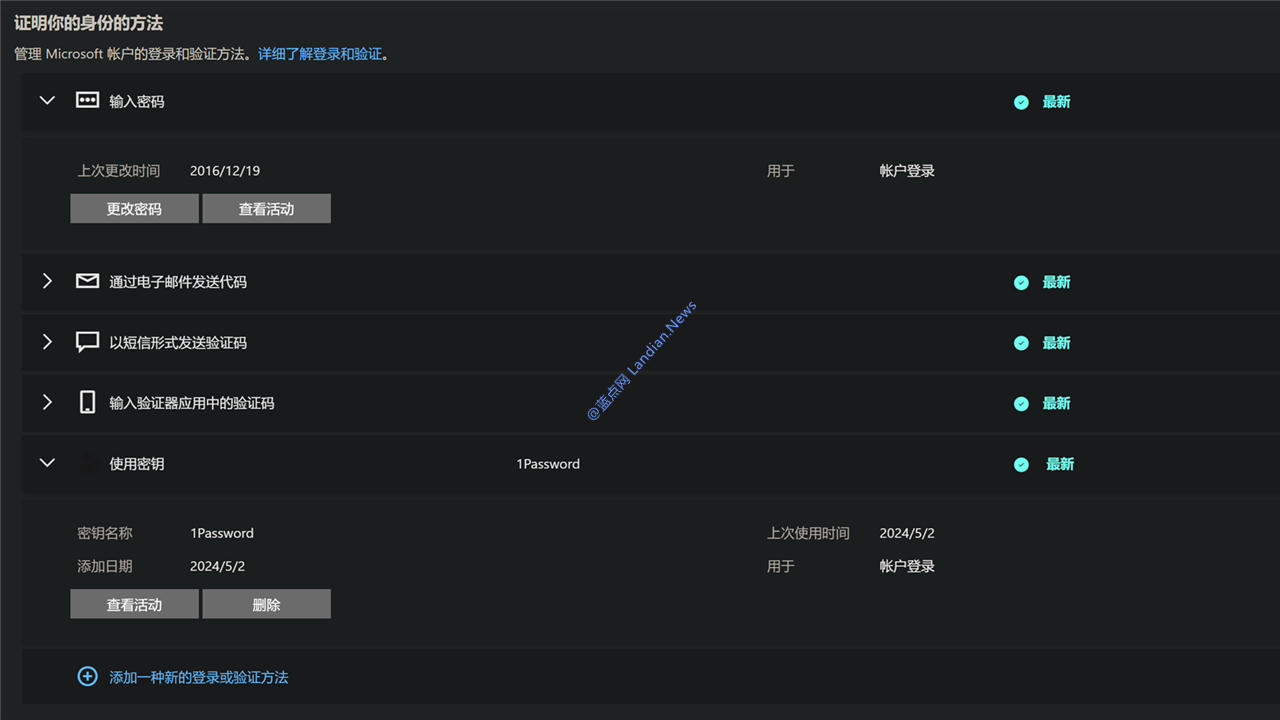The width and height of the screenshot is (1280, 720).
Task: Click green check in 输入验证器应用中的验证码 row
Action: [1021, 404]
